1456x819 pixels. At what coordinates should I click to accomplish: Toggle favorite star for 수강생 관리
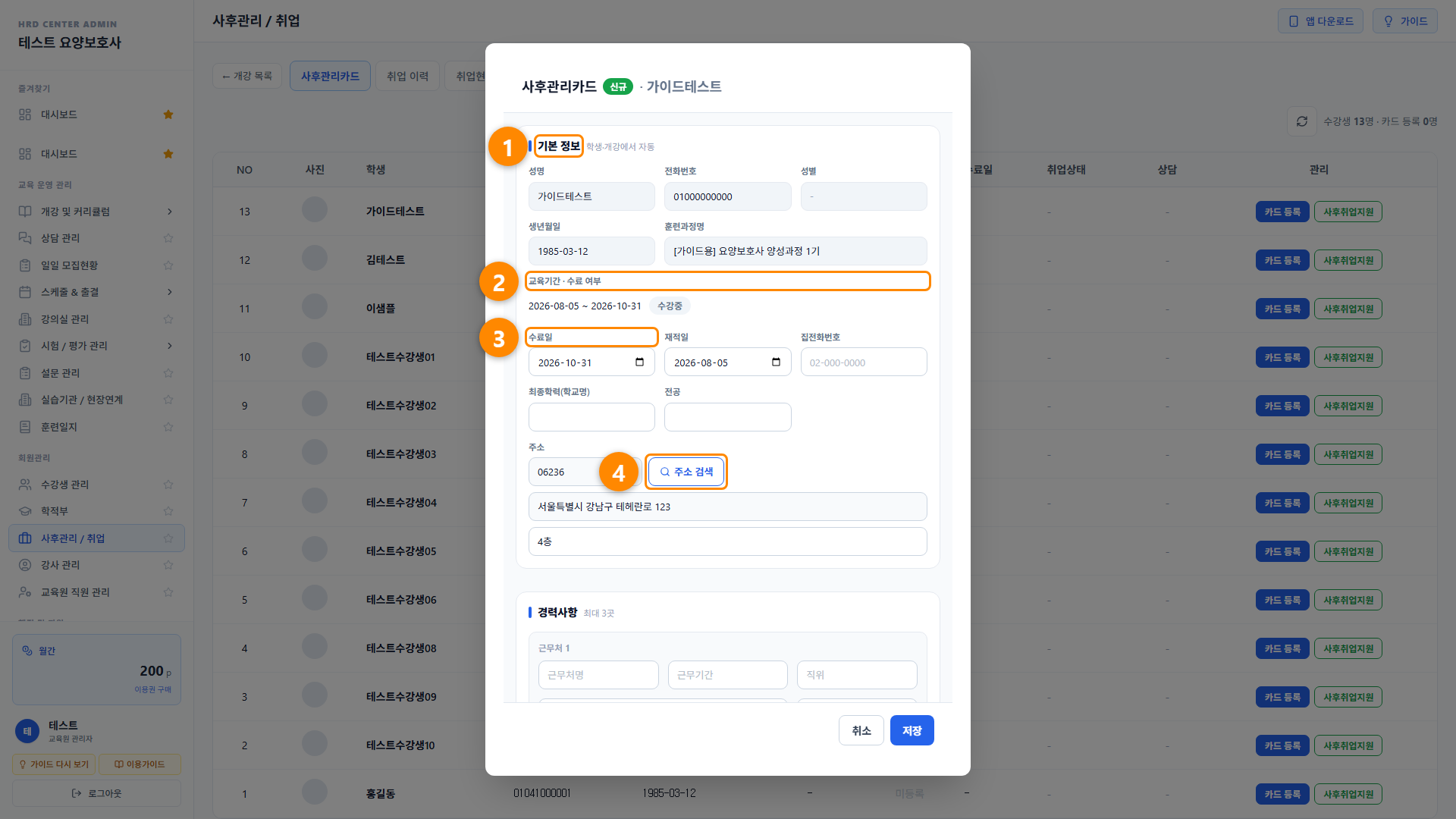pos(168,485)
